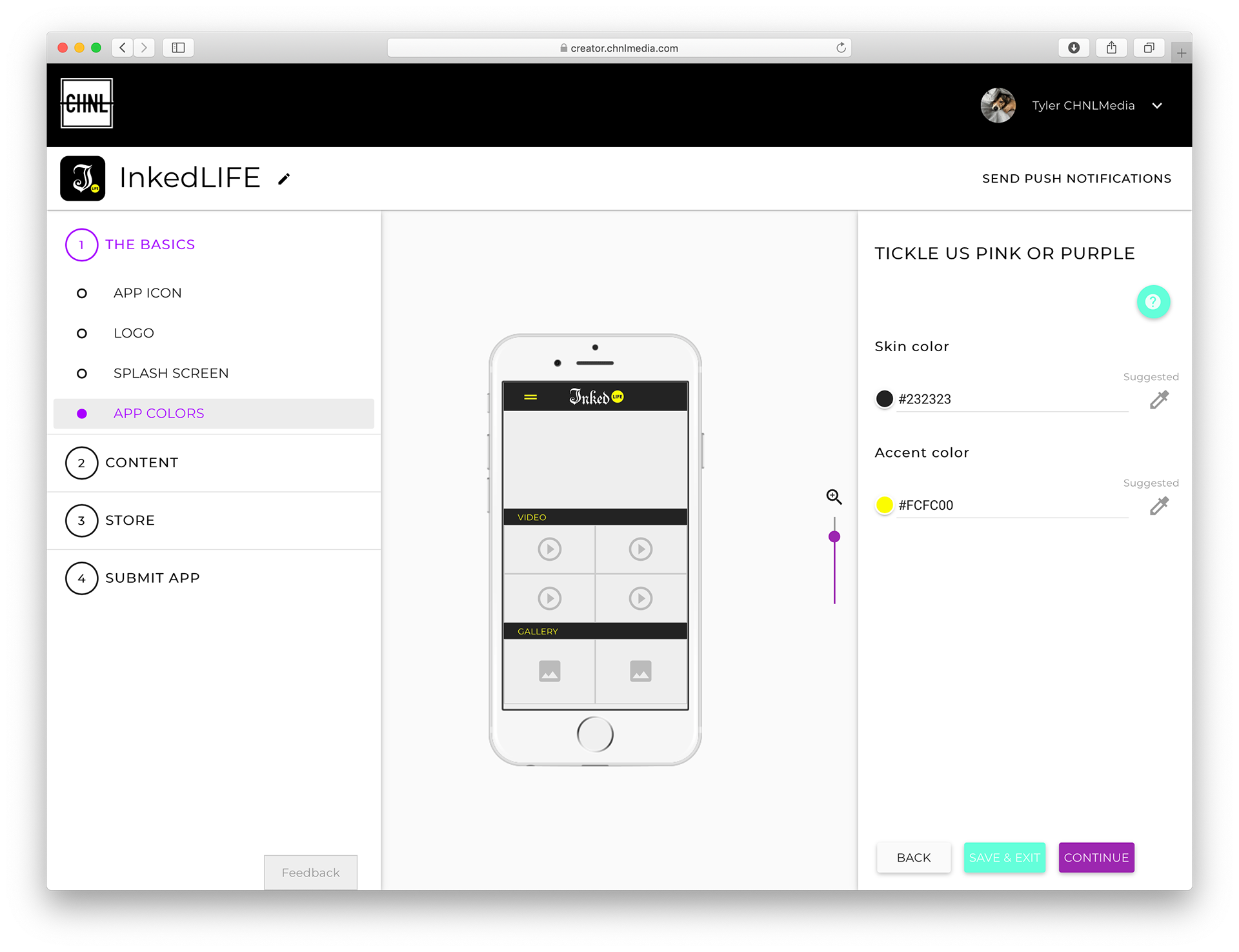Viewport: 1239px width, 952px height.
Task: Click the purple zoom slider handle
Action: (834, 536)
